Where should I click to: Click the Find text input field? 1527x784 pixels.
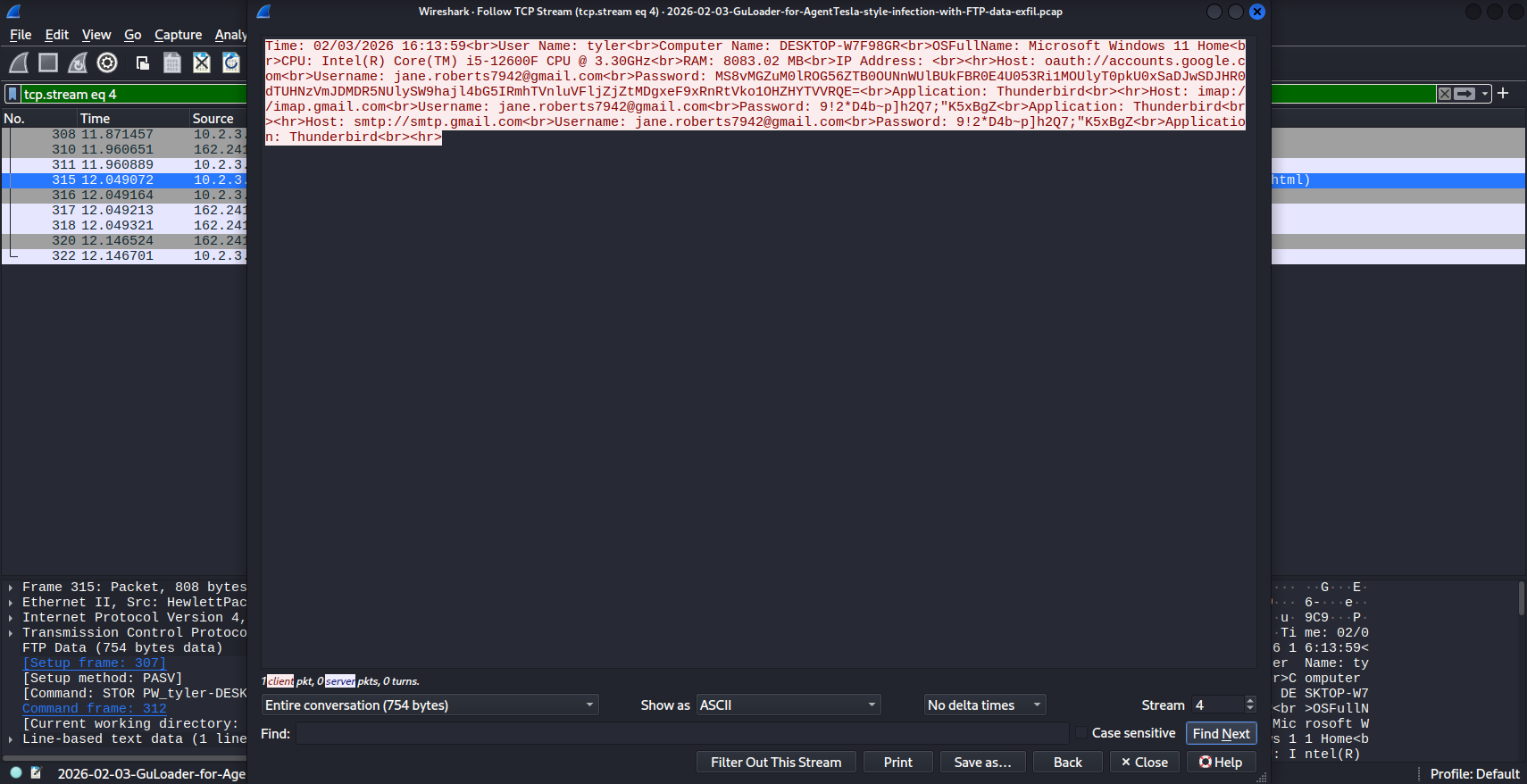[682, 734]
